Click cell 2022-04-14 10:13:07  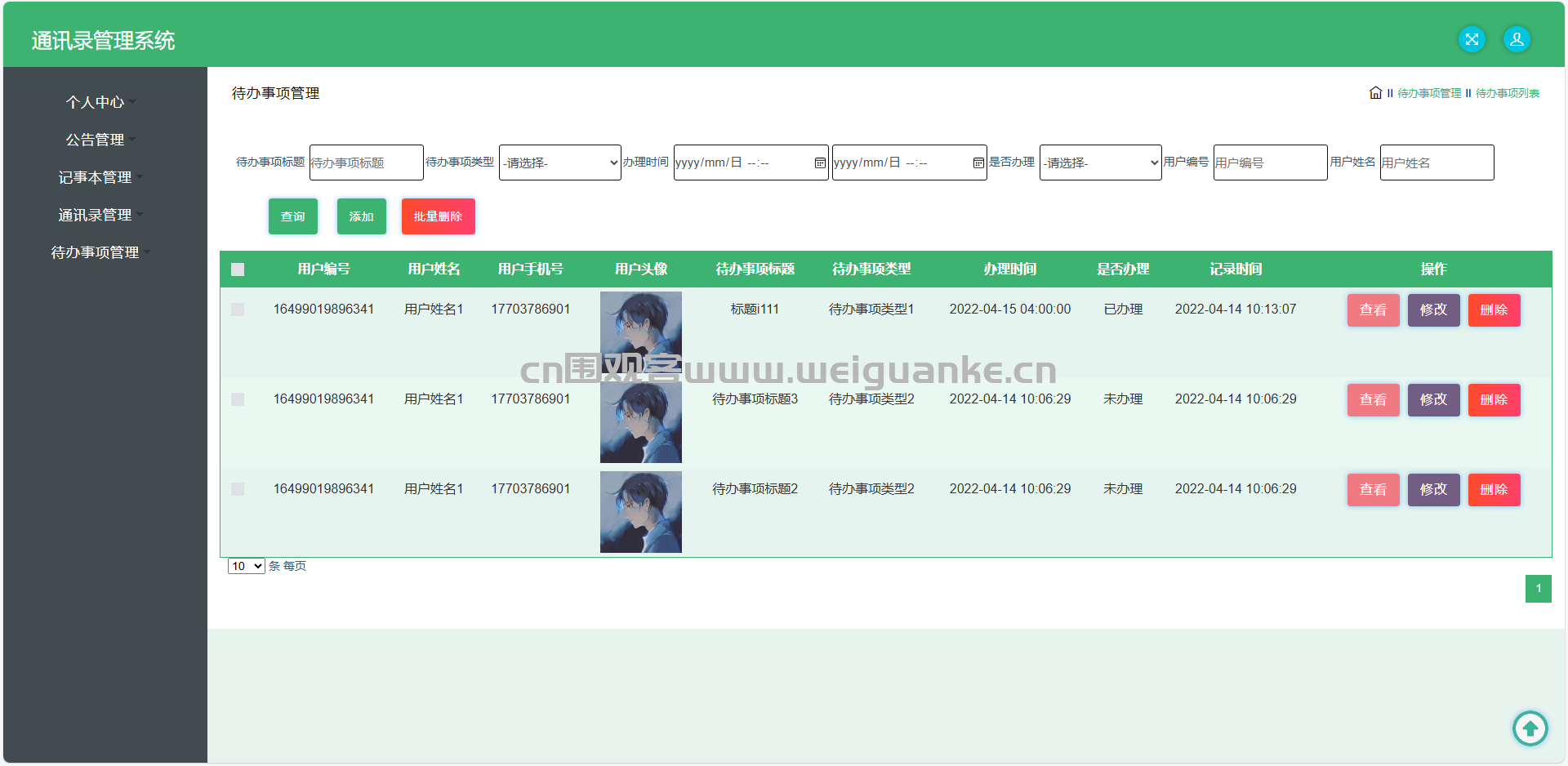1236,310
